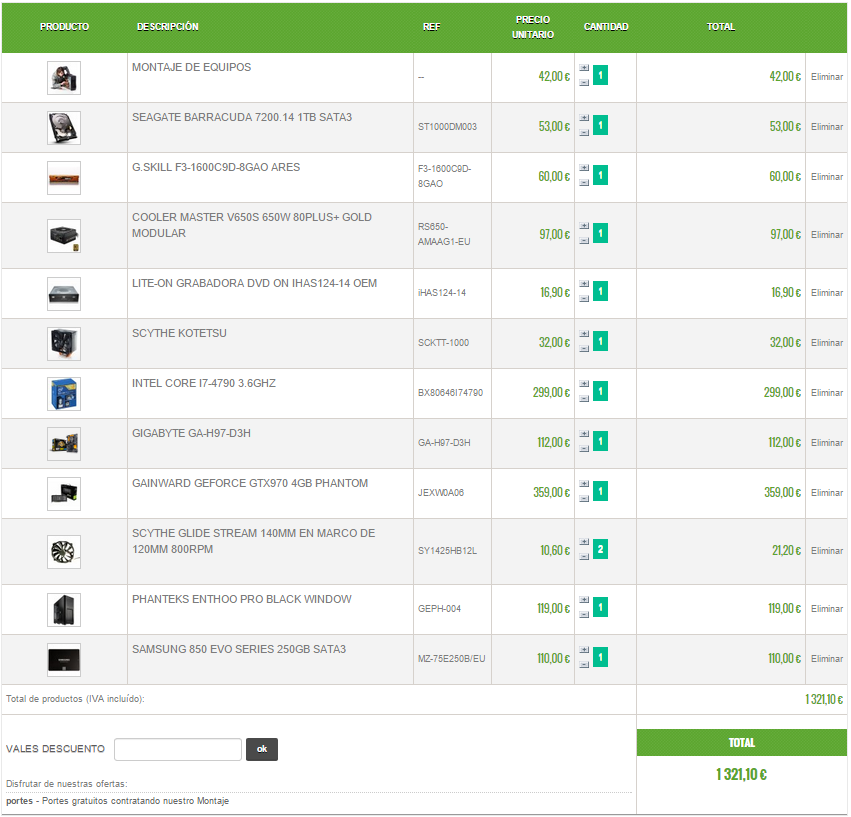Increase quantity of Gigabyte GA-H97-D3H
Image resolution: width=851 pixels, height=817 pixels.
tap(584, 434)
